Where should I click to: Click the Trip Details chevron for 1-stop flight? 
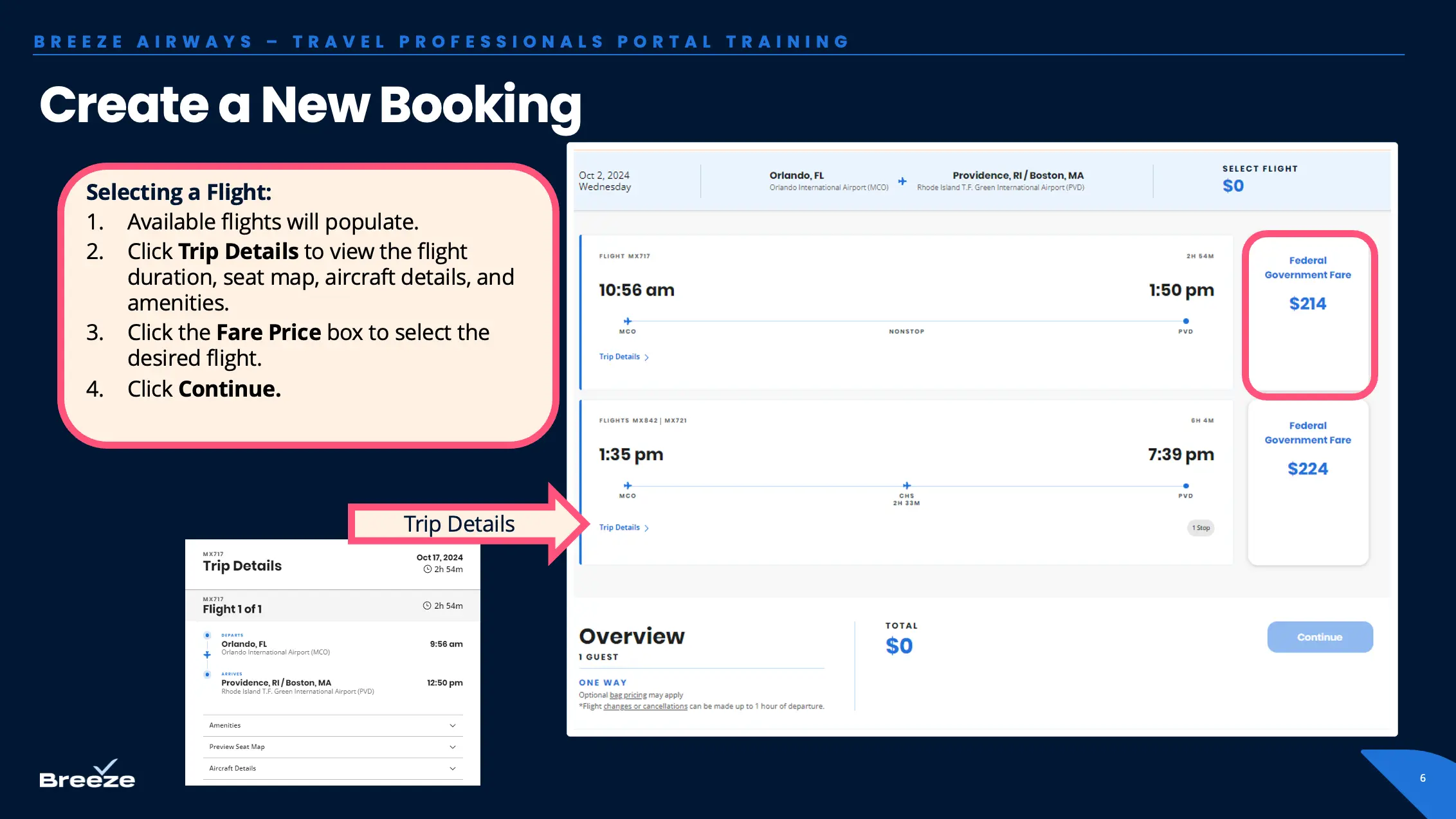point(647,528)
